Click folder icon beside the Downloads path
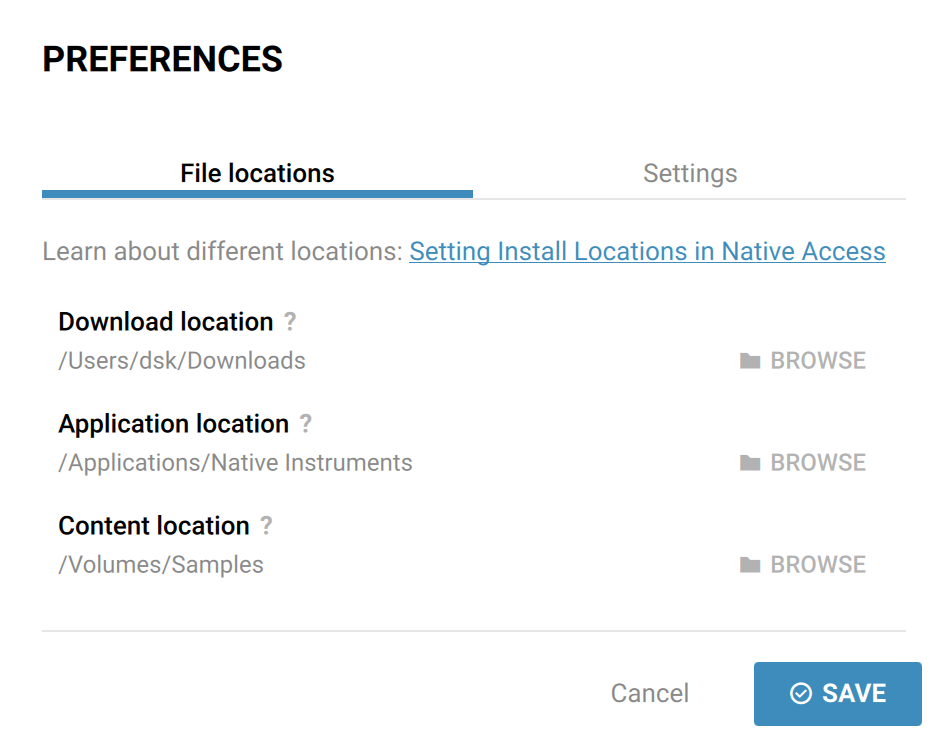 750,361
